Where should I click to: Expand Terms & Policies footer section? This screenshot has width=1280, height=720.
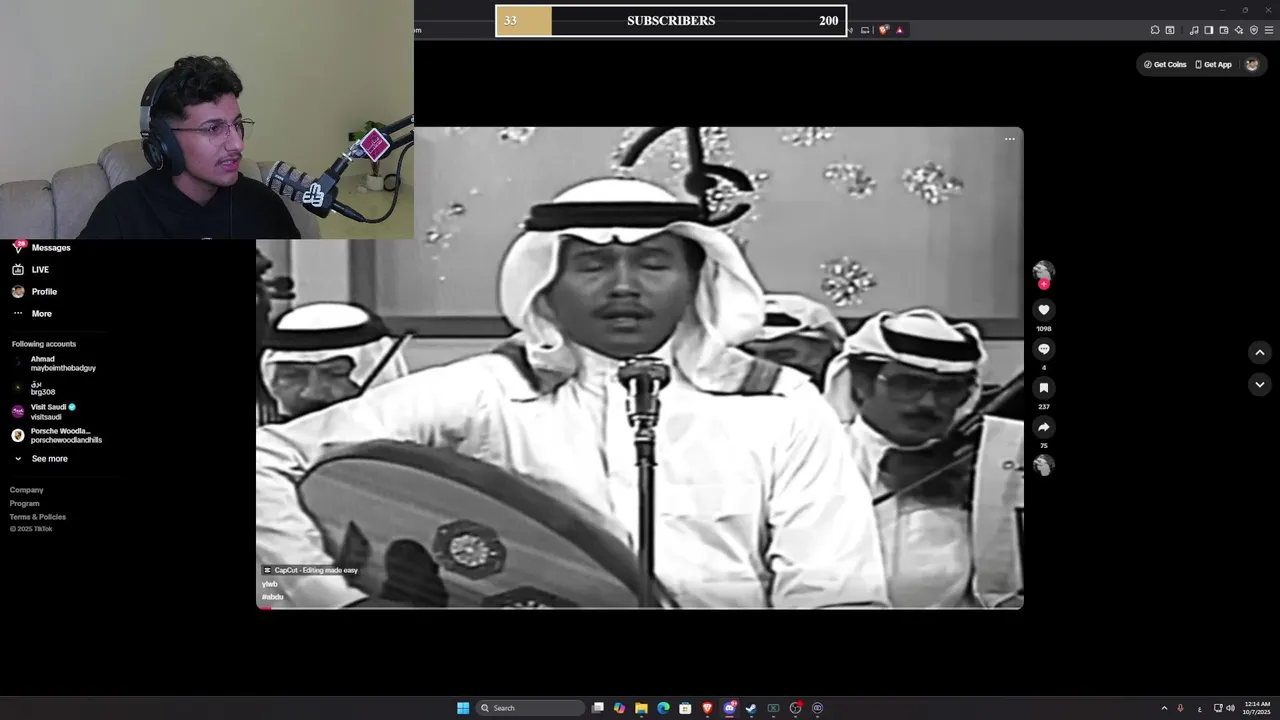[38, 517]
